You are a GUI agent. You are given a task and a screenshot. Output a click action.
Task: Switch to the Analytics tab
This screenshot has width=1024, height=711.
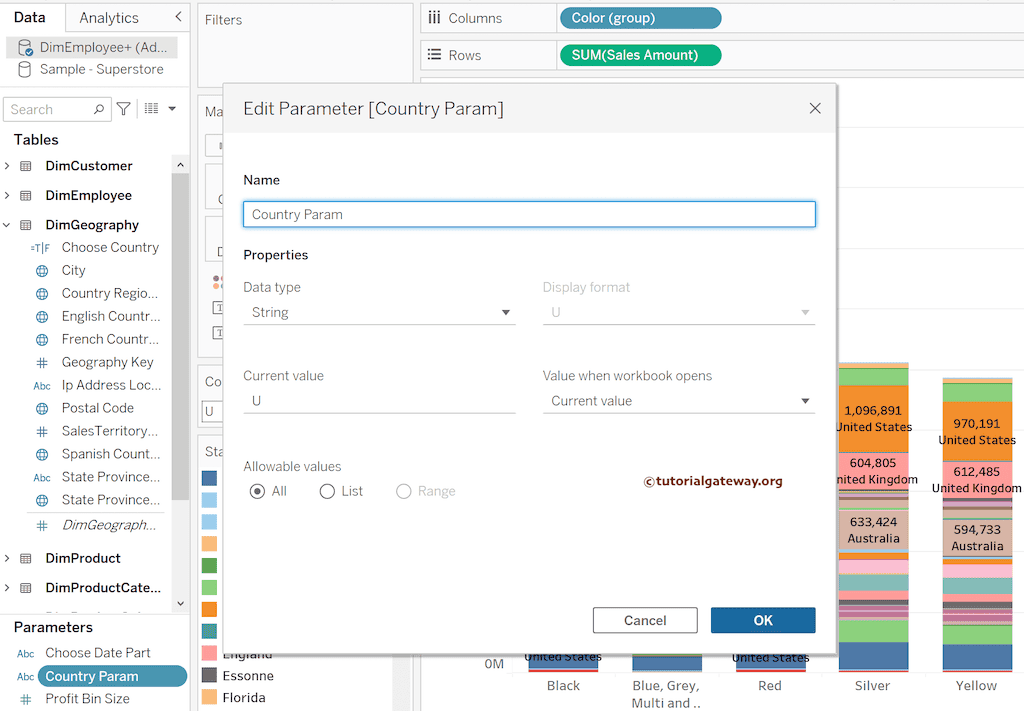click(109, 18)
